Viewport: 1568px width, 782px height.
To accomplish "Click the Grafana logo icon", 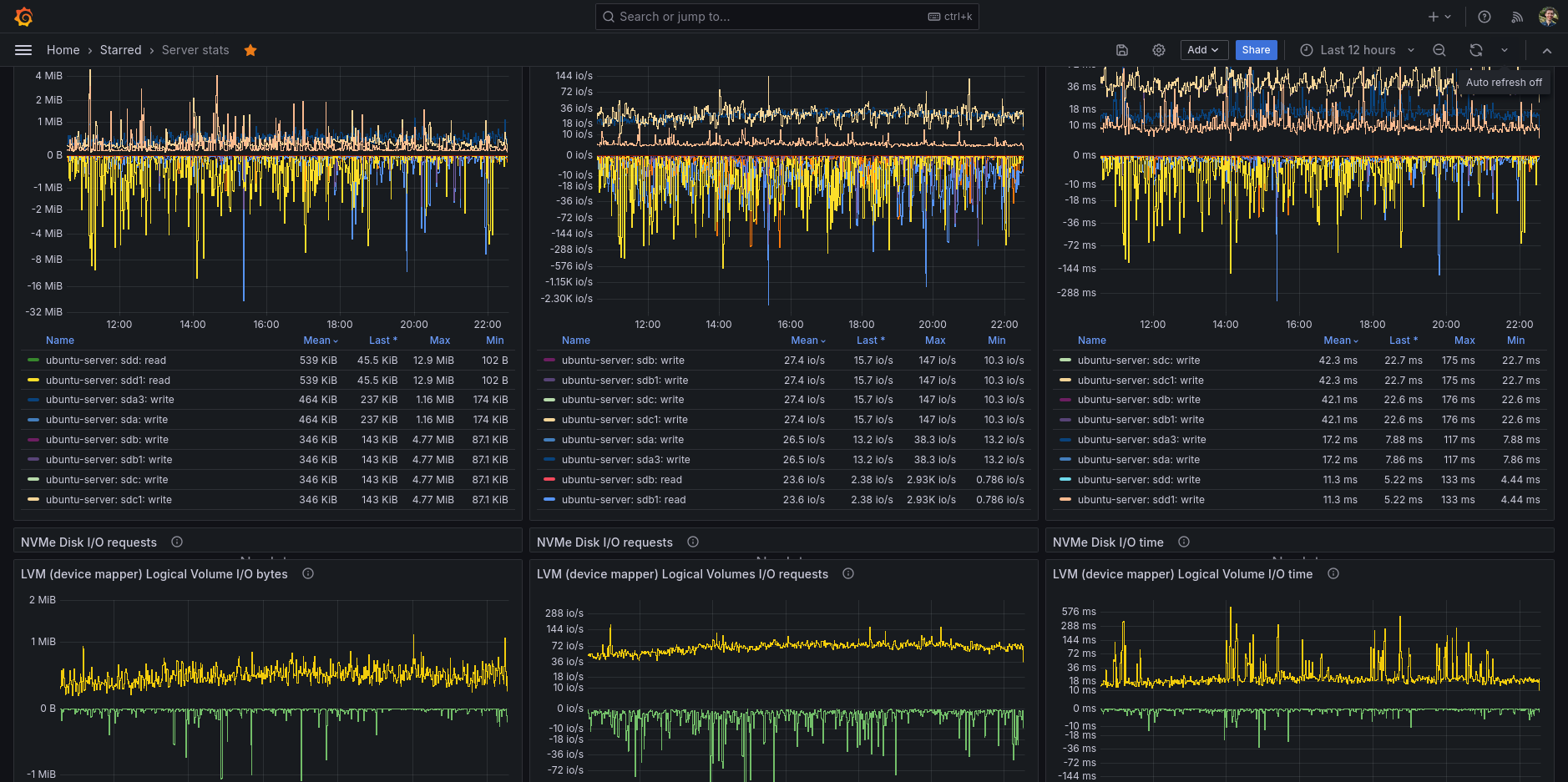I will tap(23, 17).
